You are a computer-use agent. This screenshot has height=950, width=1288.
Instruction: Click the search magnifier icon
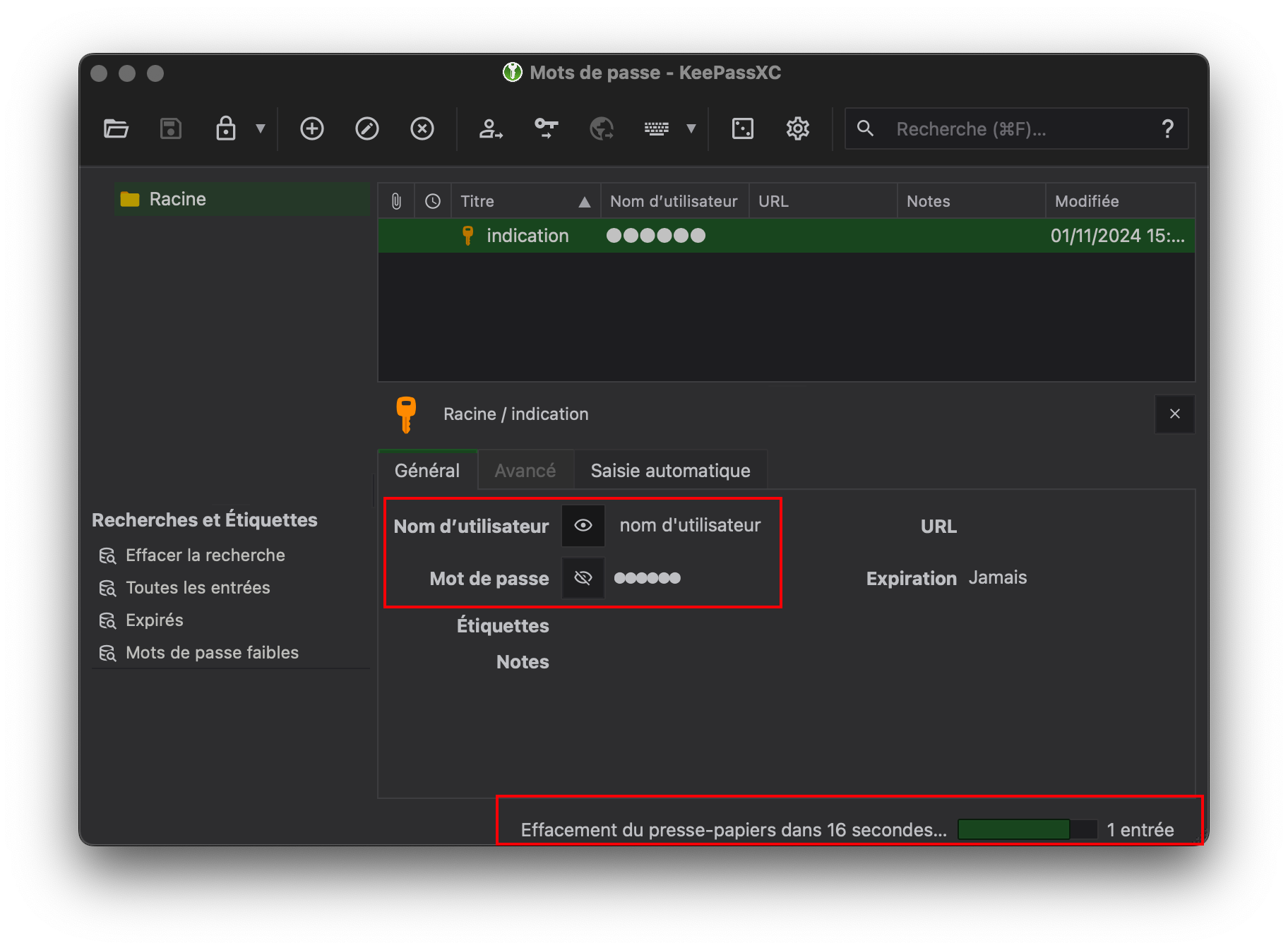click(x=865, y=128)
